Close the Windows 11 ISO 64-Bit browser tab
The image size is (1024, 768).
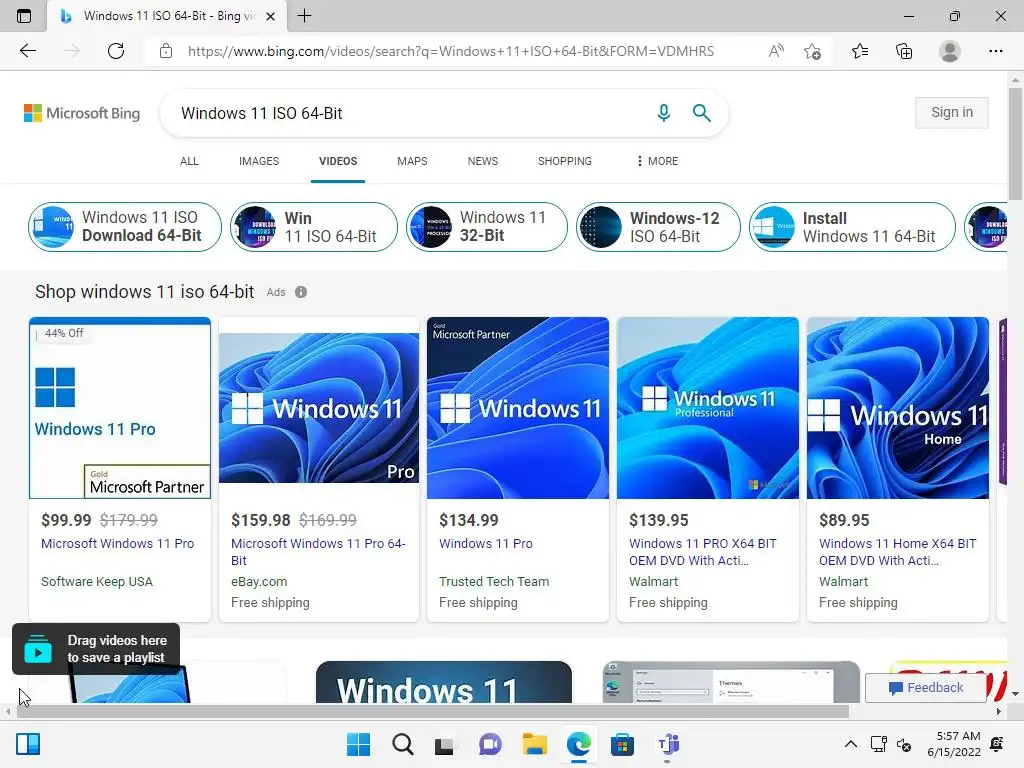coord(270,16)
